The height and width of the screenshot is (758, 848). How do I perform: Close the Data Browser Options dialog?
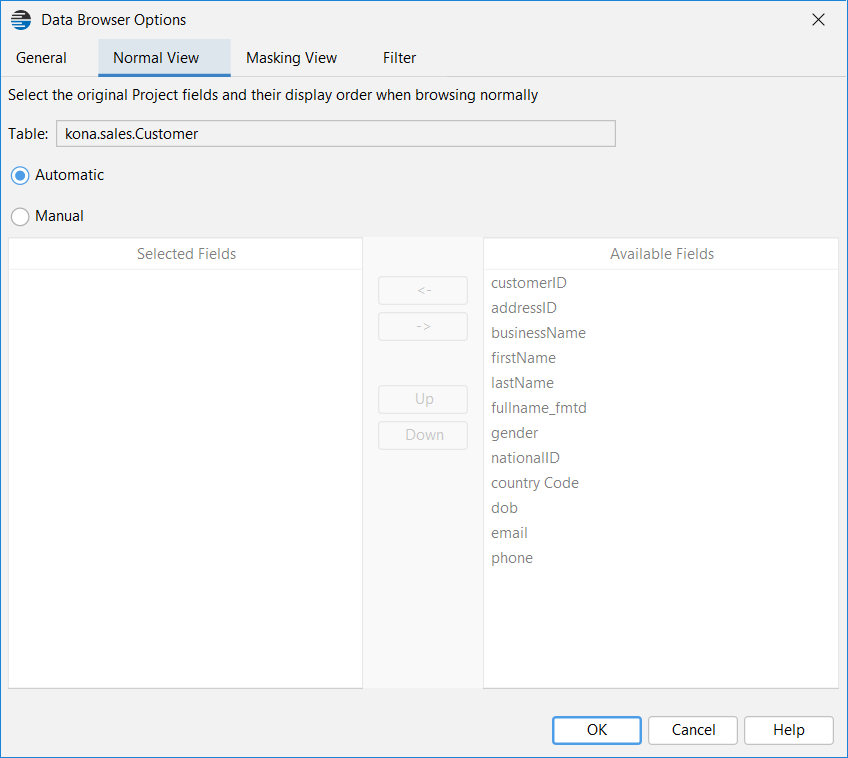coord(818,20)
